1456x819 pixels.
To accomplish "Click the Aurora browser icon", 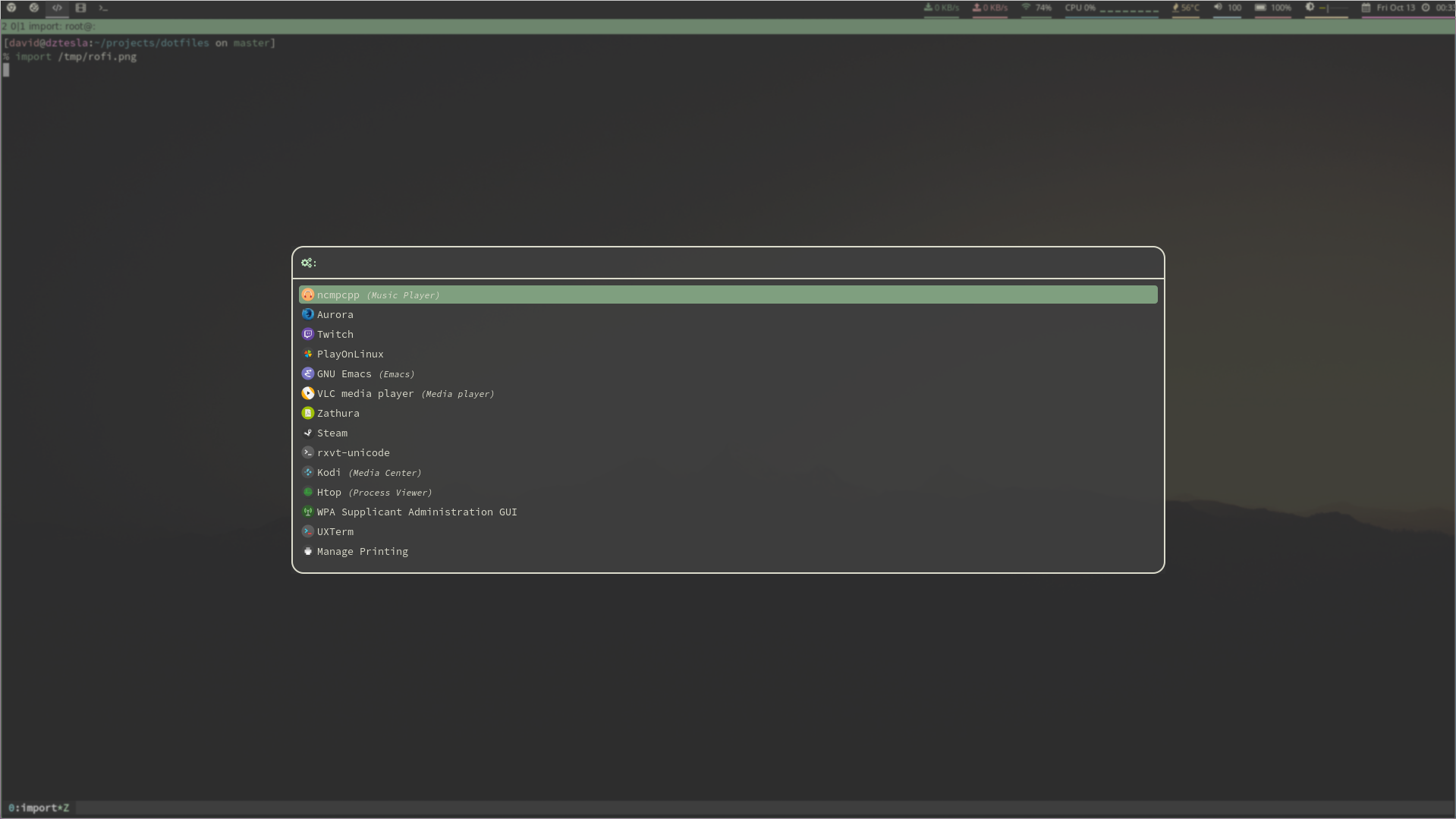I will pyautogui.click(x=307, y=314).
